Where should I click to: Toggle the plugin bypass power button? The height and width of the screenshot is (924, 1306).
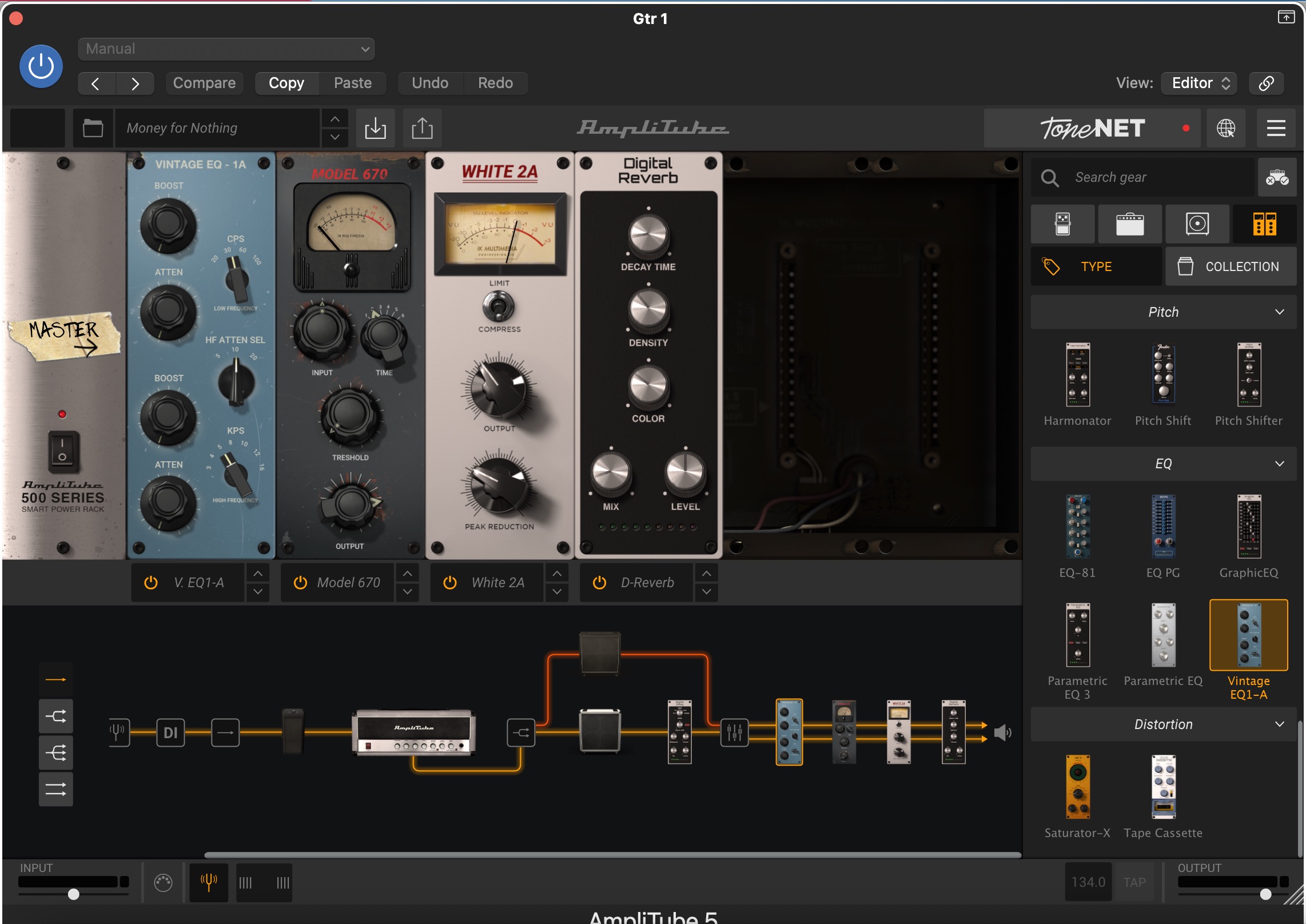pos(41,66)
